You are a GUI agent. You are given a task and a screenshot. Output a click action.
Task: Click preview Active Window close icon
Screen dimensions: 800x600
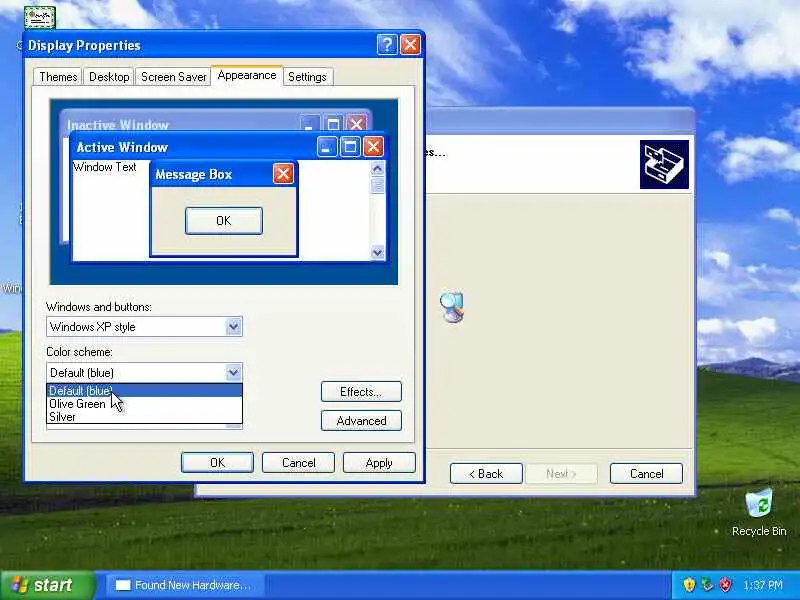tap(373, 147)
